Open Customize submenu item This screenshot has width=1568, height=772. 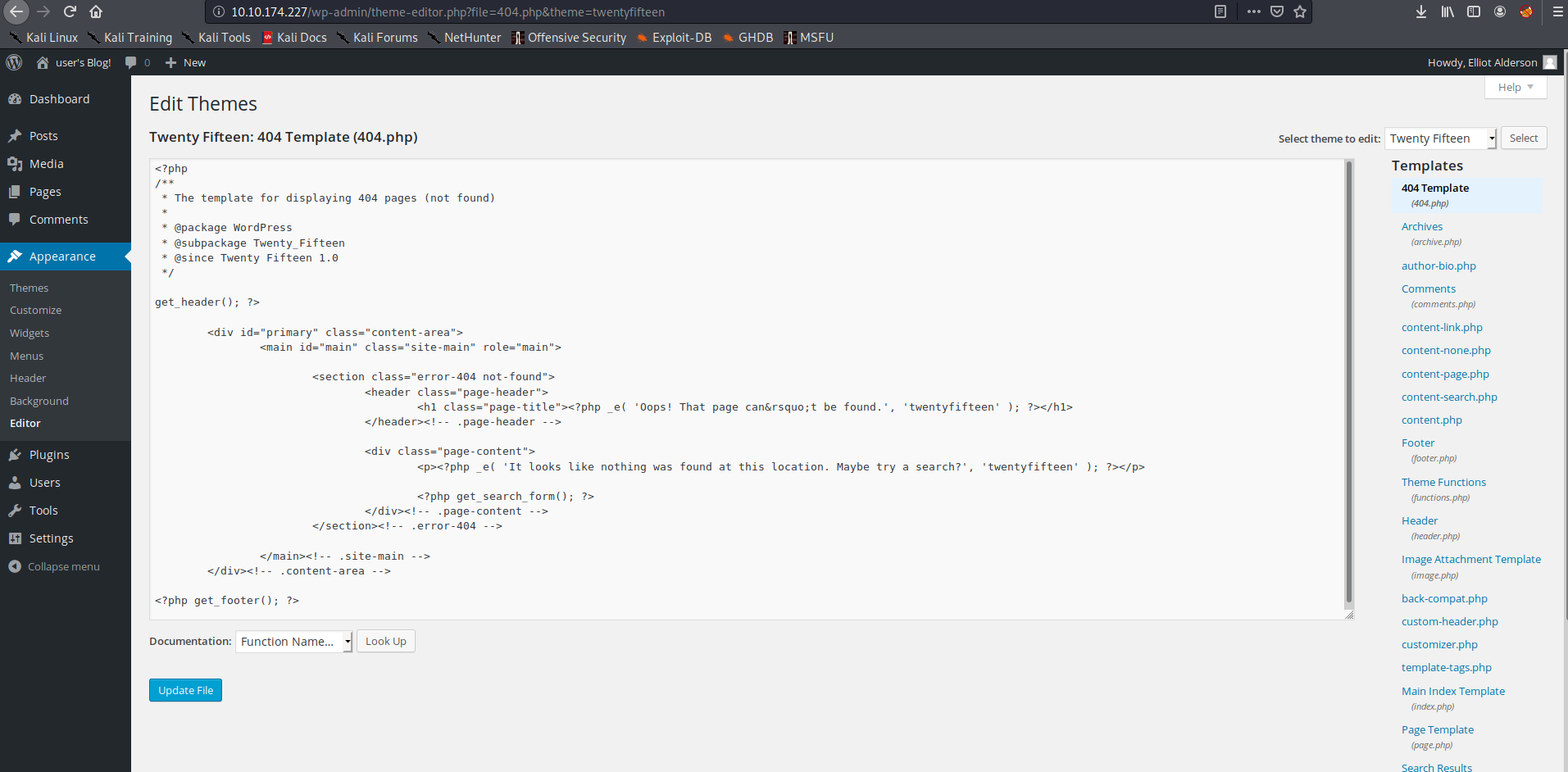pyautogui.click(x=35, y=310)
